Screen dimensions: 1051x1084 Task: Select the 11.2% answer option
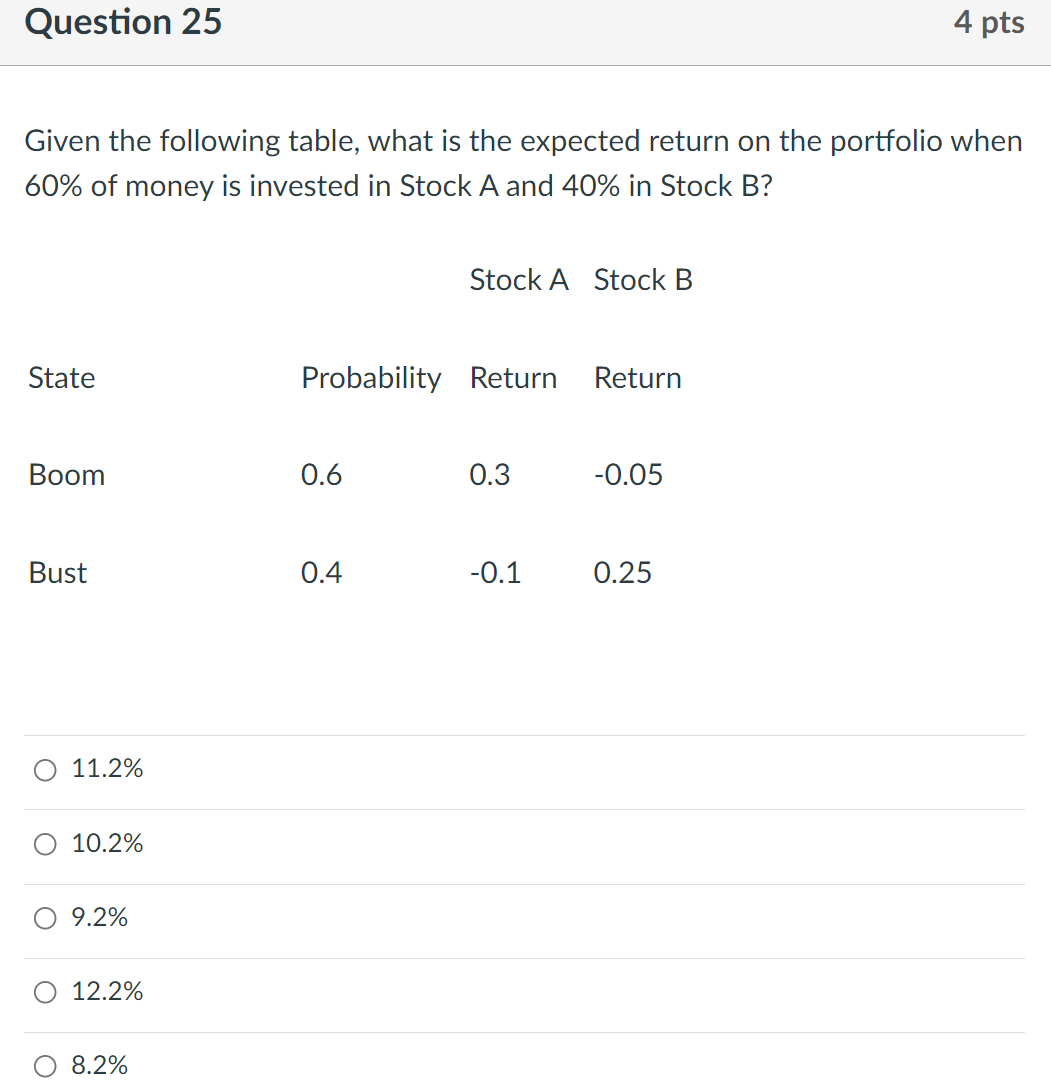(x=44, y=770)
